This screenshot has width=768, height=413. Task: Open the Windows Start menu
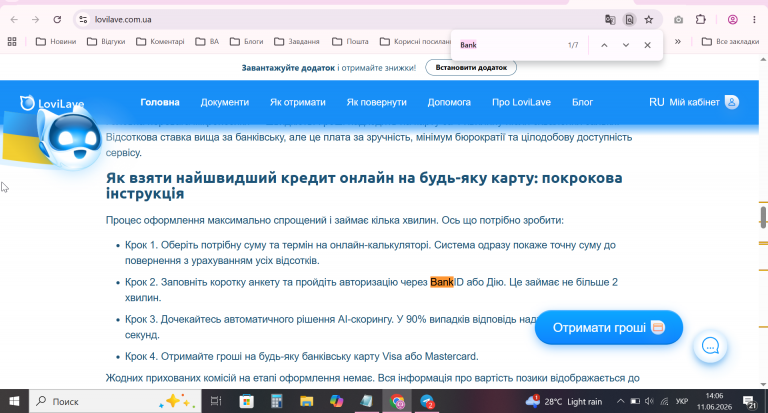pyautogui.click(x=14, y=401)
